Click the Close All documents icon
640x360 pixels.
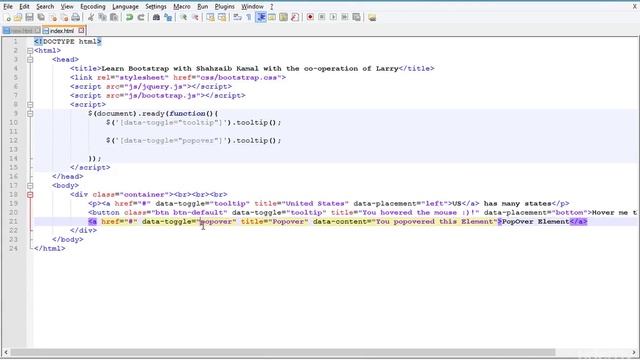[64, 18]
